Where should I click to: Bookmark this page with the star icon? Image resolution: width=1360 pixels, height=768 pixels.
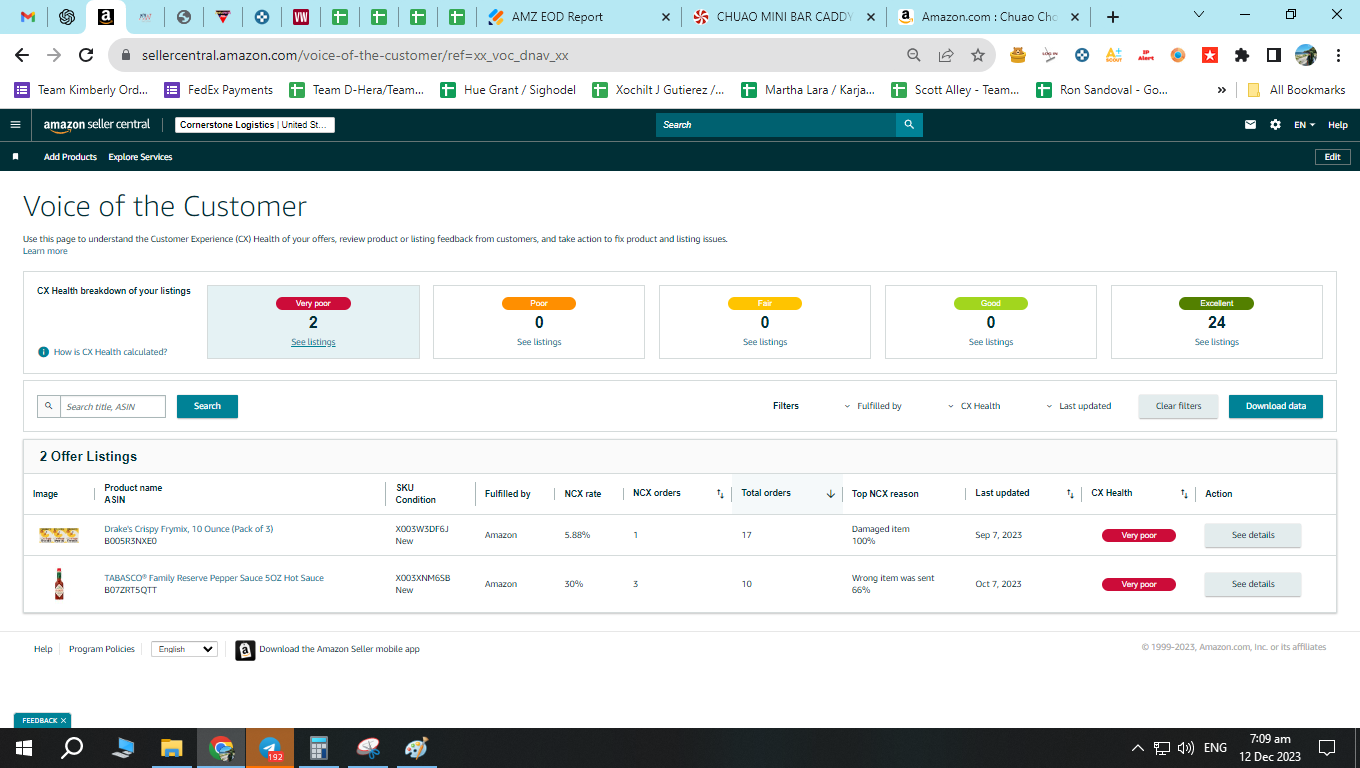978,55
